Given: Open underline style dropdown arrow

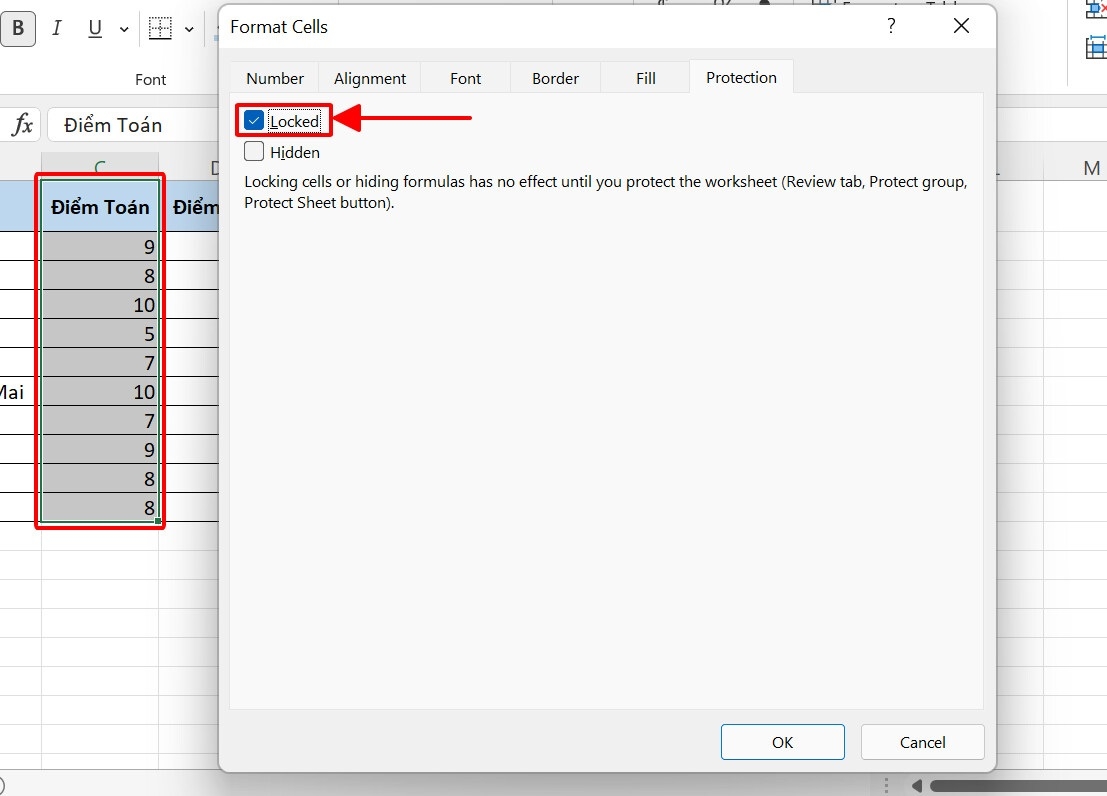Looking at the screenshot, I should [124, 29].
